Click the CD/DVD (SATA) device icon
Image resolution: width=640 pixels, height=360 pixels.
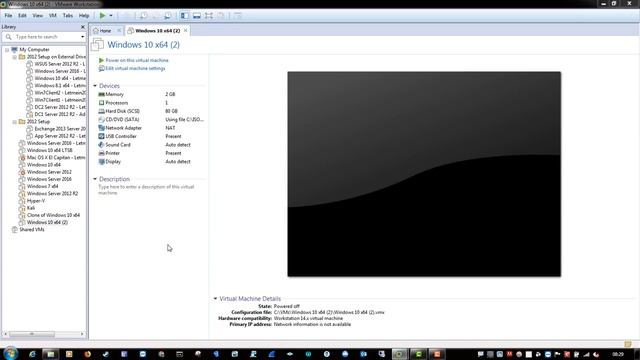tap(101, 120)
